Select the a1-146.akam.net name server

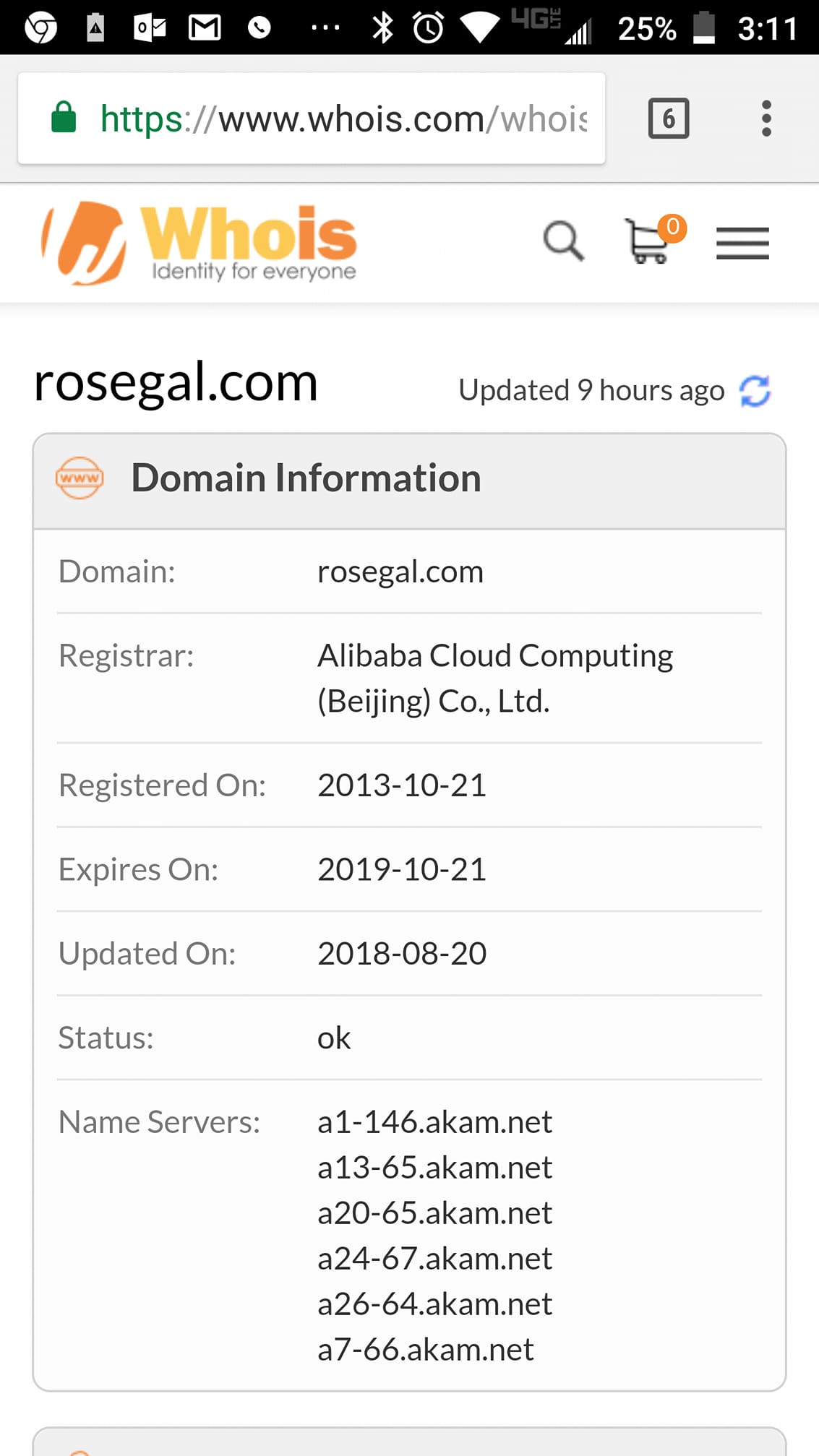click(x=434, y=1122)
